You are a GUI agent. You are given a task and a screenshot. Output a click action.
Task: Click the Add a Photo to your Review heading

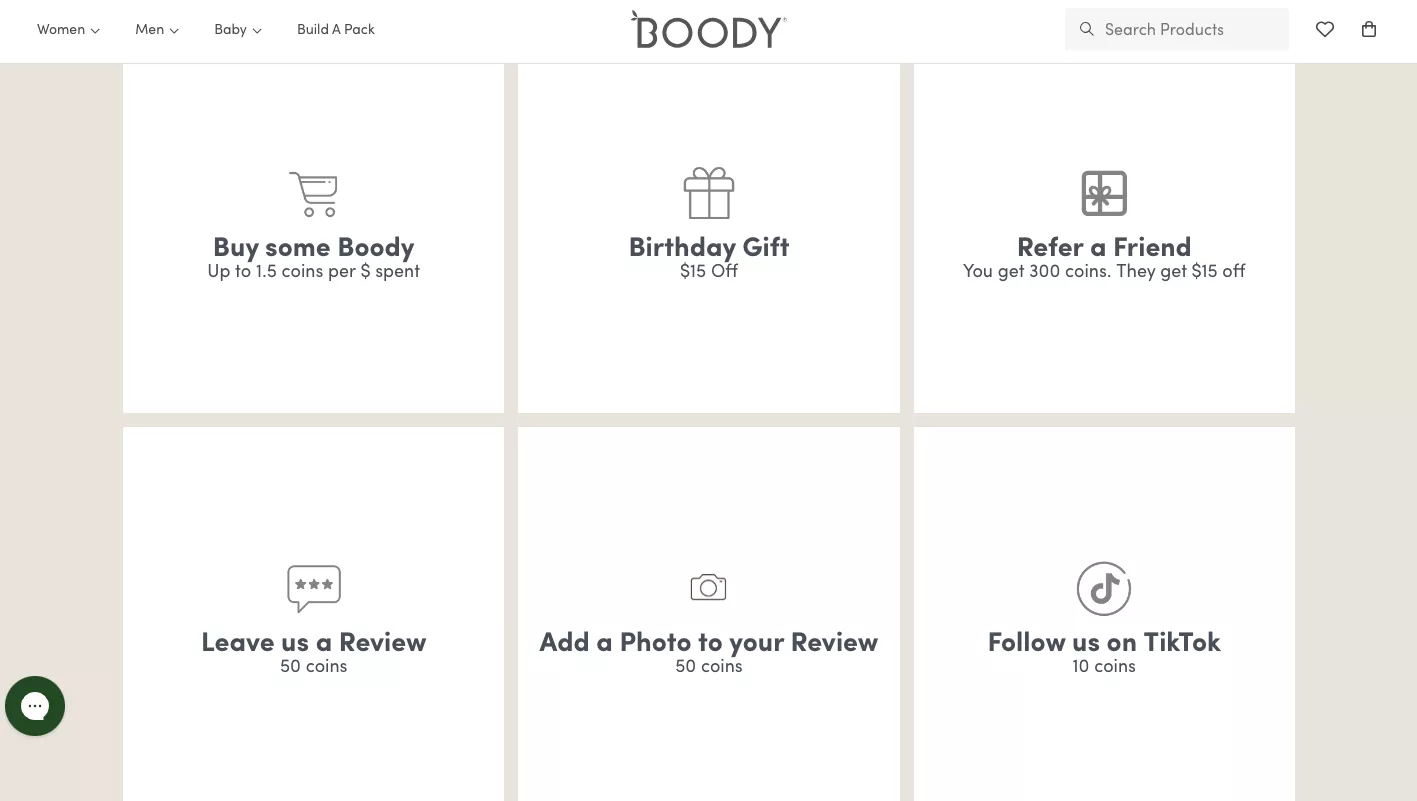pos(709,642)
